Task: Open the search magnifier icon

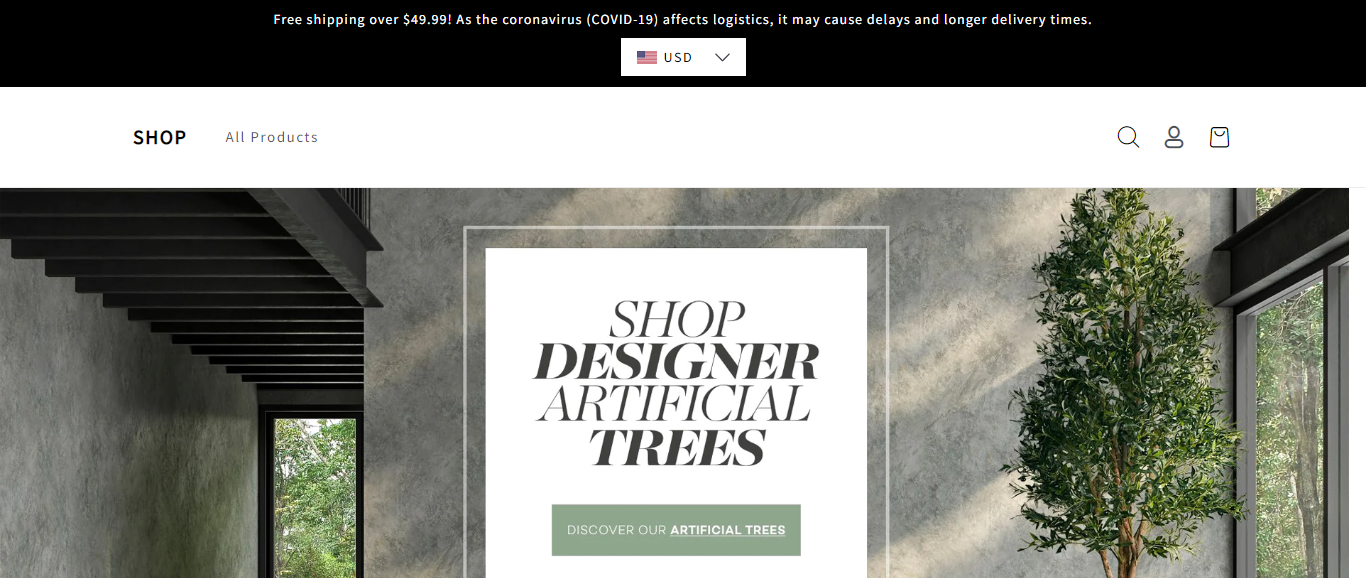Action: click(x=1128, y=137)
